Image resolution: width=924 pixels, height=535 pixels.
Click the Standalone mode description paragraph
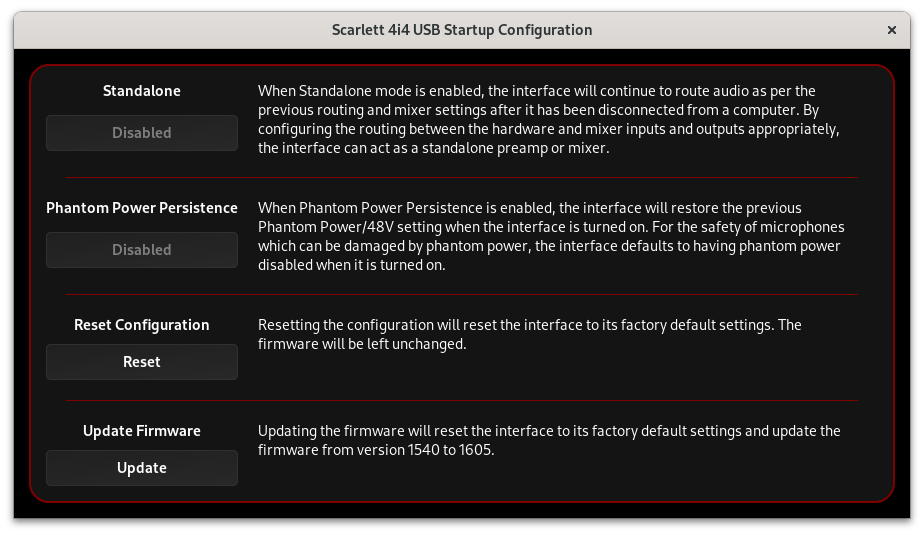click(548, 120)
